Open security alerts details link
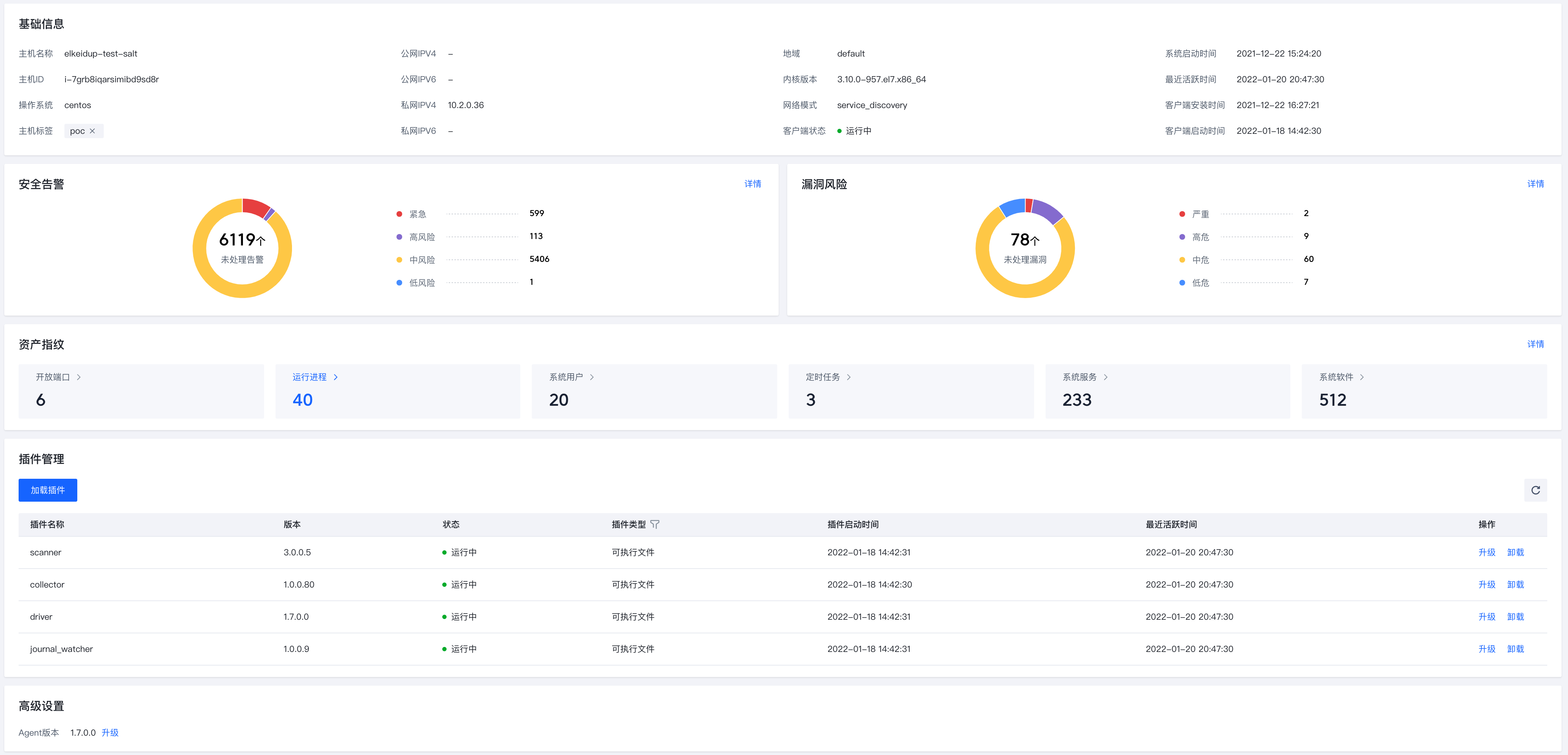This screenshot has height=755, width=1568. click(x=753, y=184)
